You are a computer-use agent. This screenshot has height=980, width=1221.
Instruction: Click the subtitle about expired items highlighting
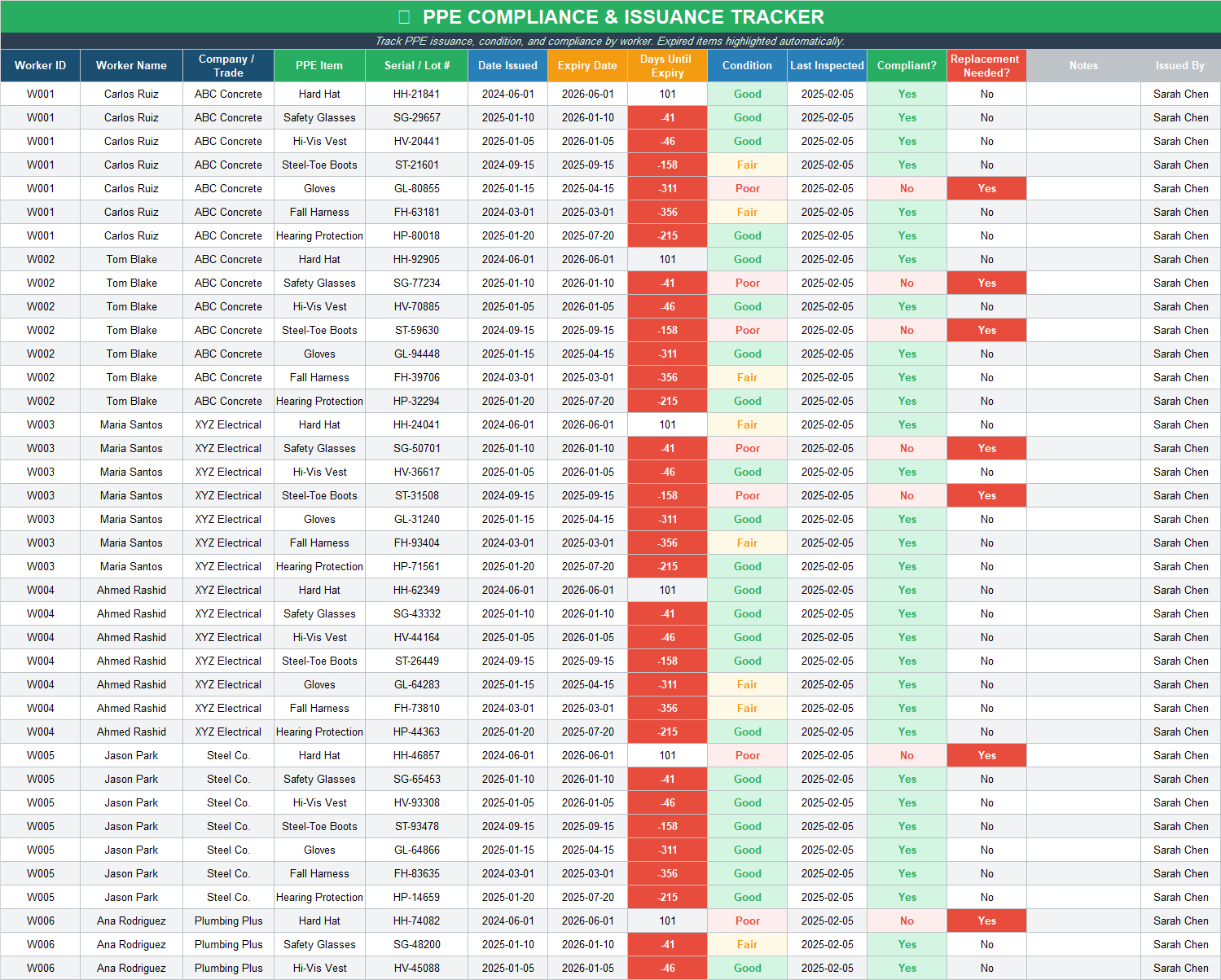pos(610,40)
